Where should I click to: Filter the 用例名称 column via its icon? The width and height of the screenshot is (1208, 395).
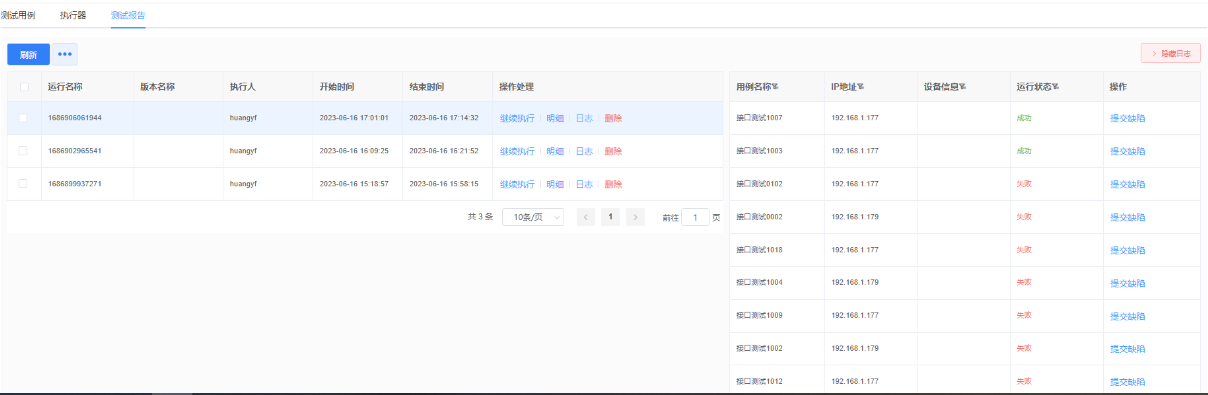(775, 87)
